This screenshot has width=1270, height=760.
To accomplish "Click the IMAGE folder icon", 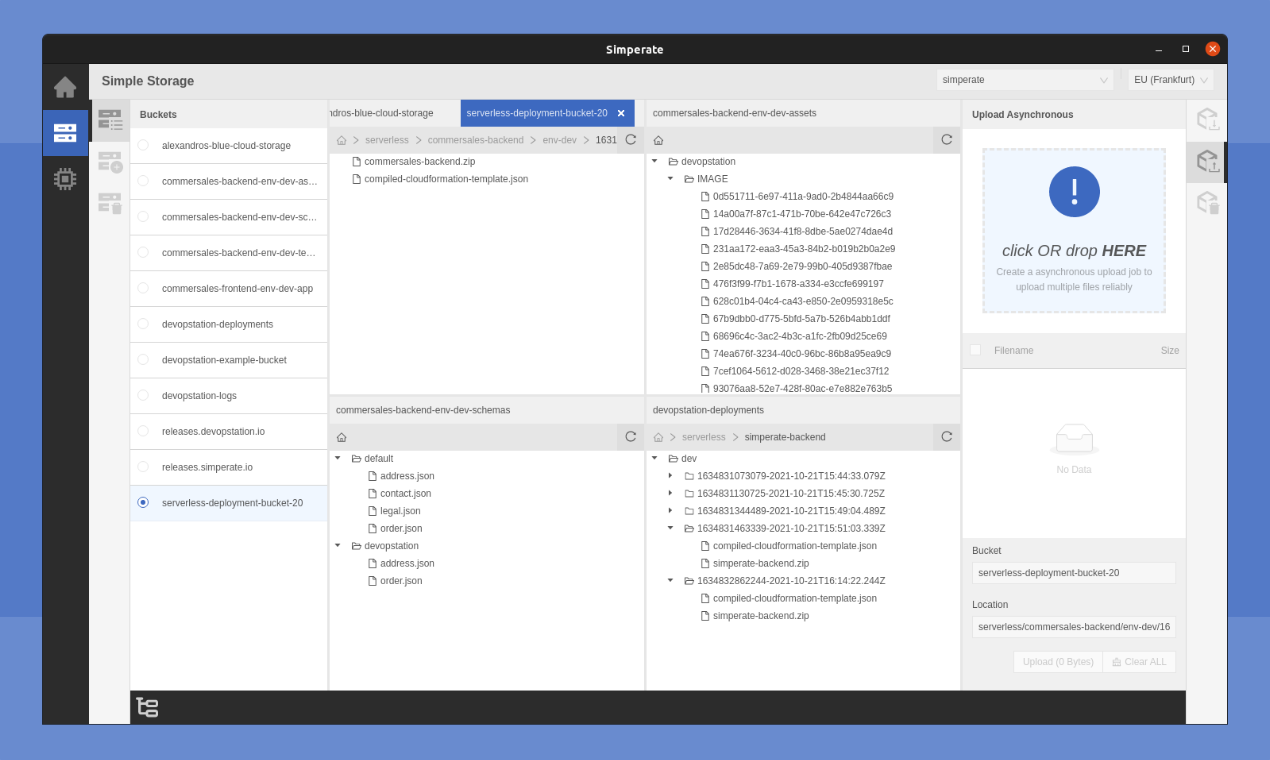I will point(689,179).
